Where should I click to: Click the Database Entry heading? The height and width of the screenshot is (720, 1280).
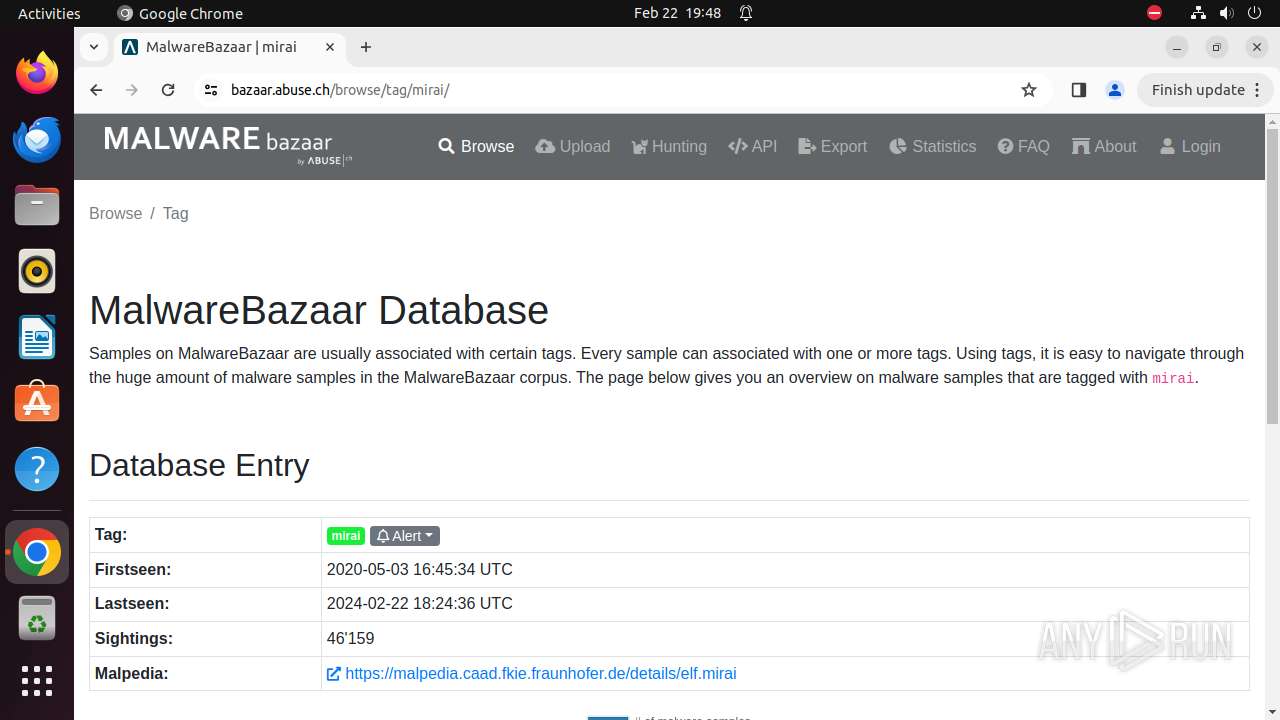199,465
